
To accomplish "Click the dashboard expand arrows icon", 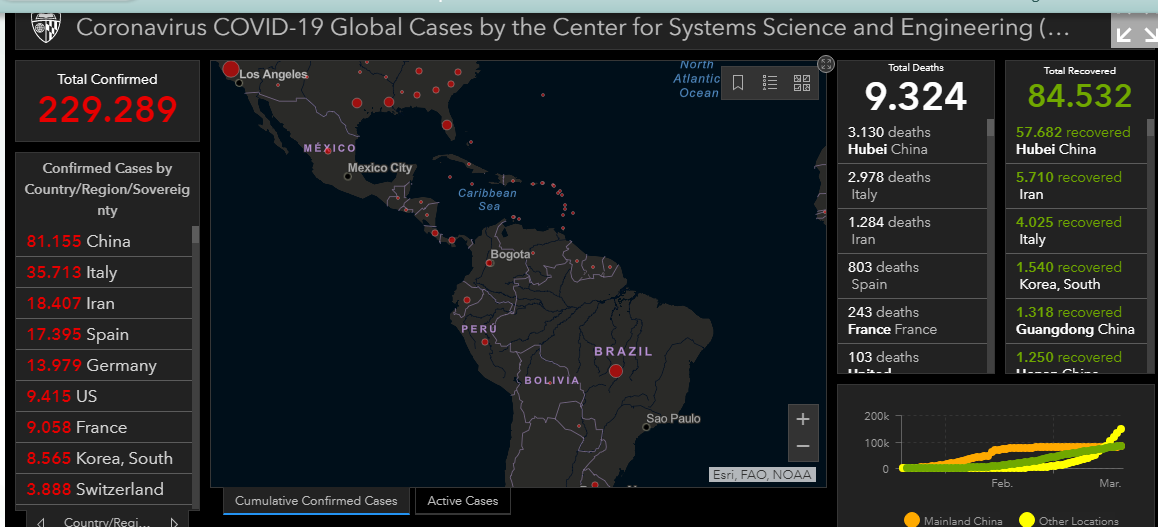I will pos(1134,33).
